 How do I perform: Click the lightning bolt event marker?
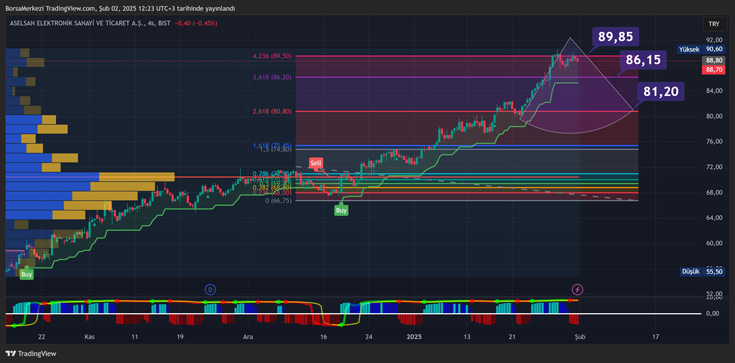(x=578, y=289)
